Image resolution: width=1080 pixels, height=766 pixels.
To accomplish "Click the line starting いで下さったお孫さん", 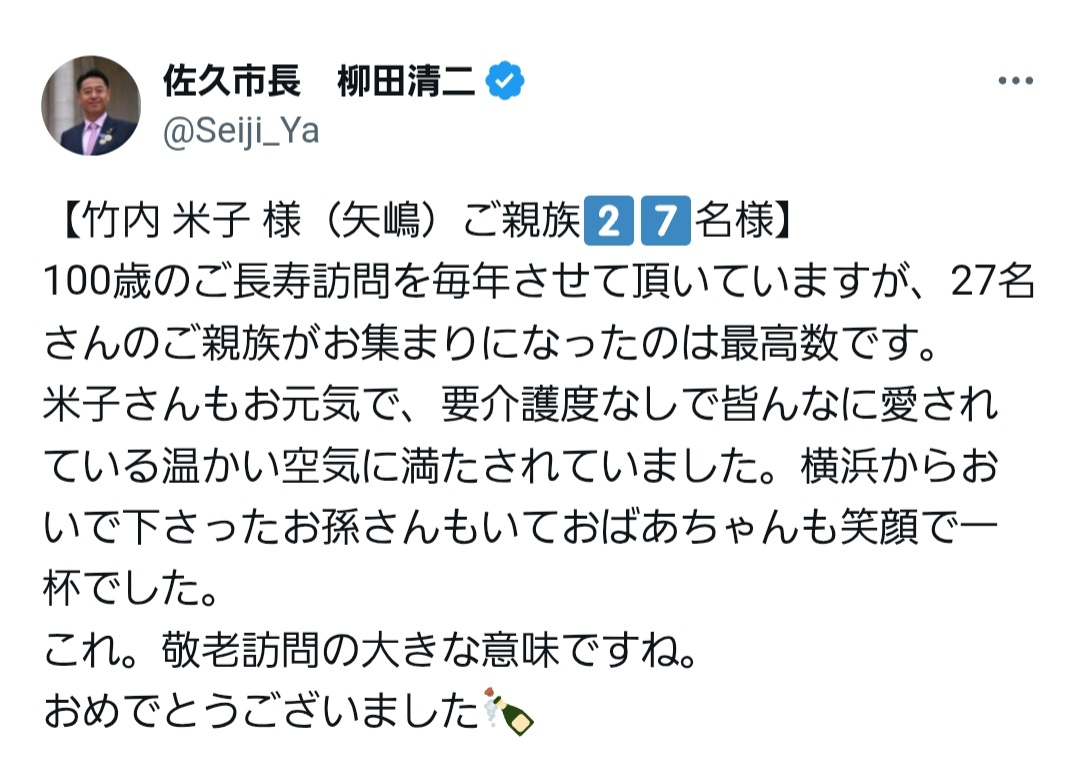I will [520, 528].
